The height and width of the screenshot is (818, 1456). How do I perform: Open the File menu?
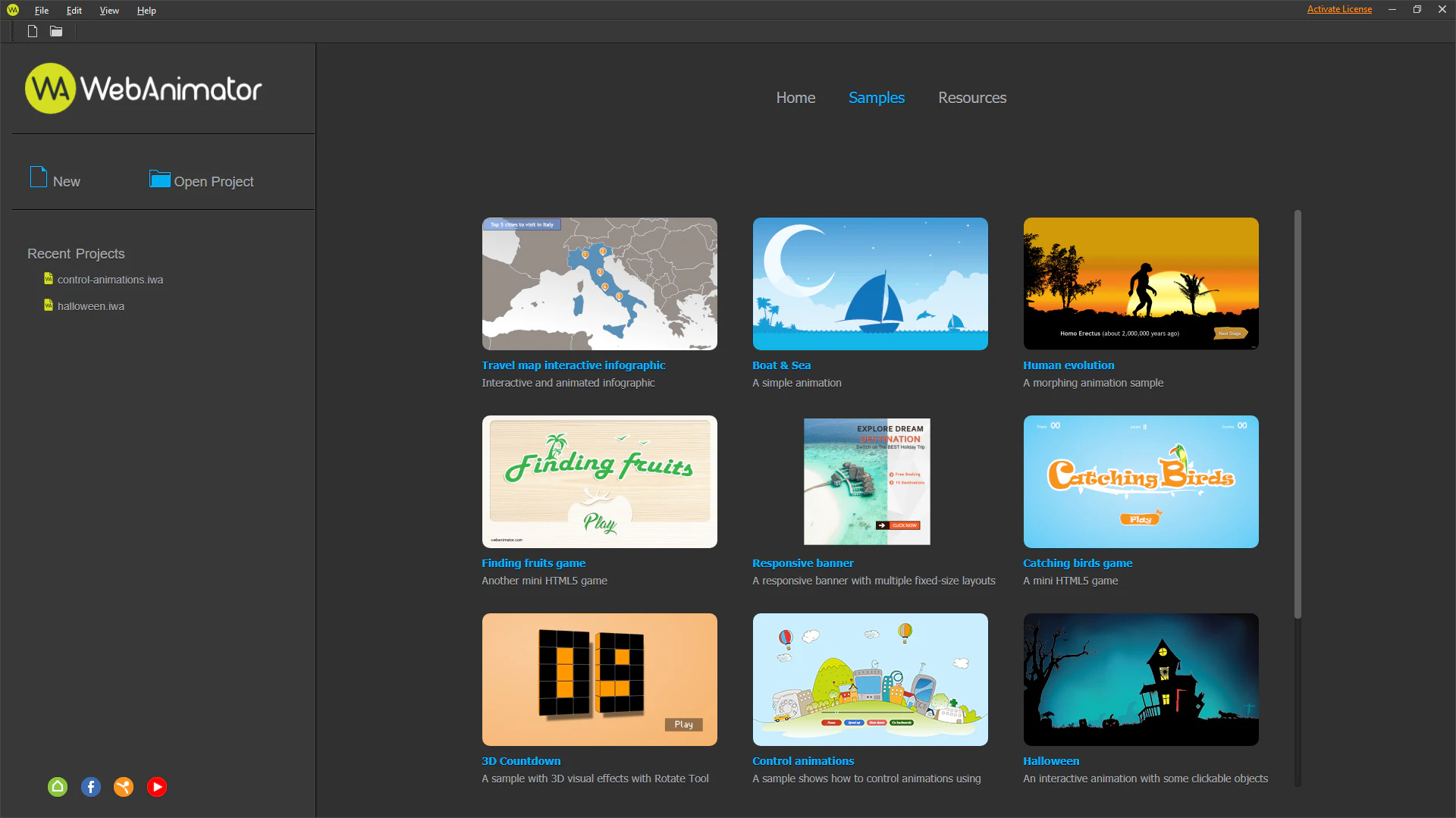pyautogui.click(x=41, y=10)
